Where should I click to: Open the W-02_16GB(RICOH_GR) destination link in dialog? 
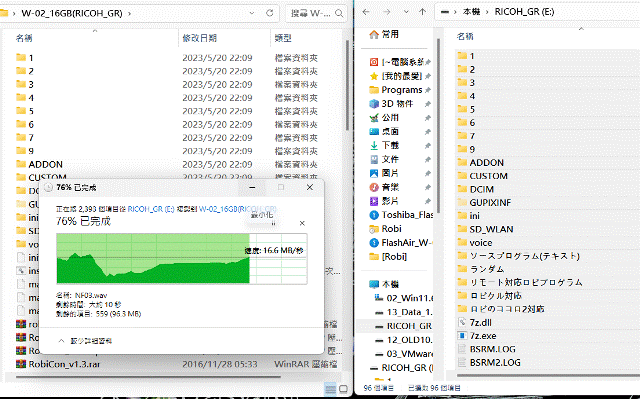click(x=238, y=209)
